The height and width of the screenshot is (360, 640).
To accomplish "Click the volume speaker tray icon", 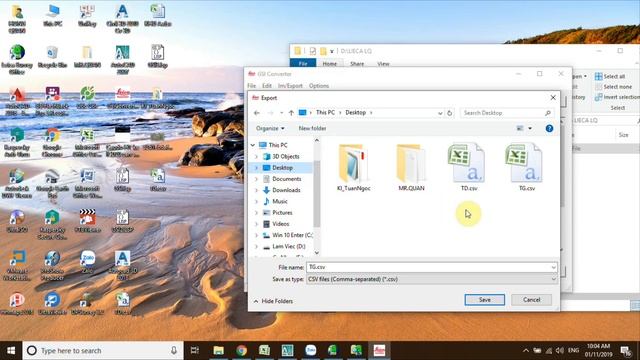I will (x=560, y=351).
